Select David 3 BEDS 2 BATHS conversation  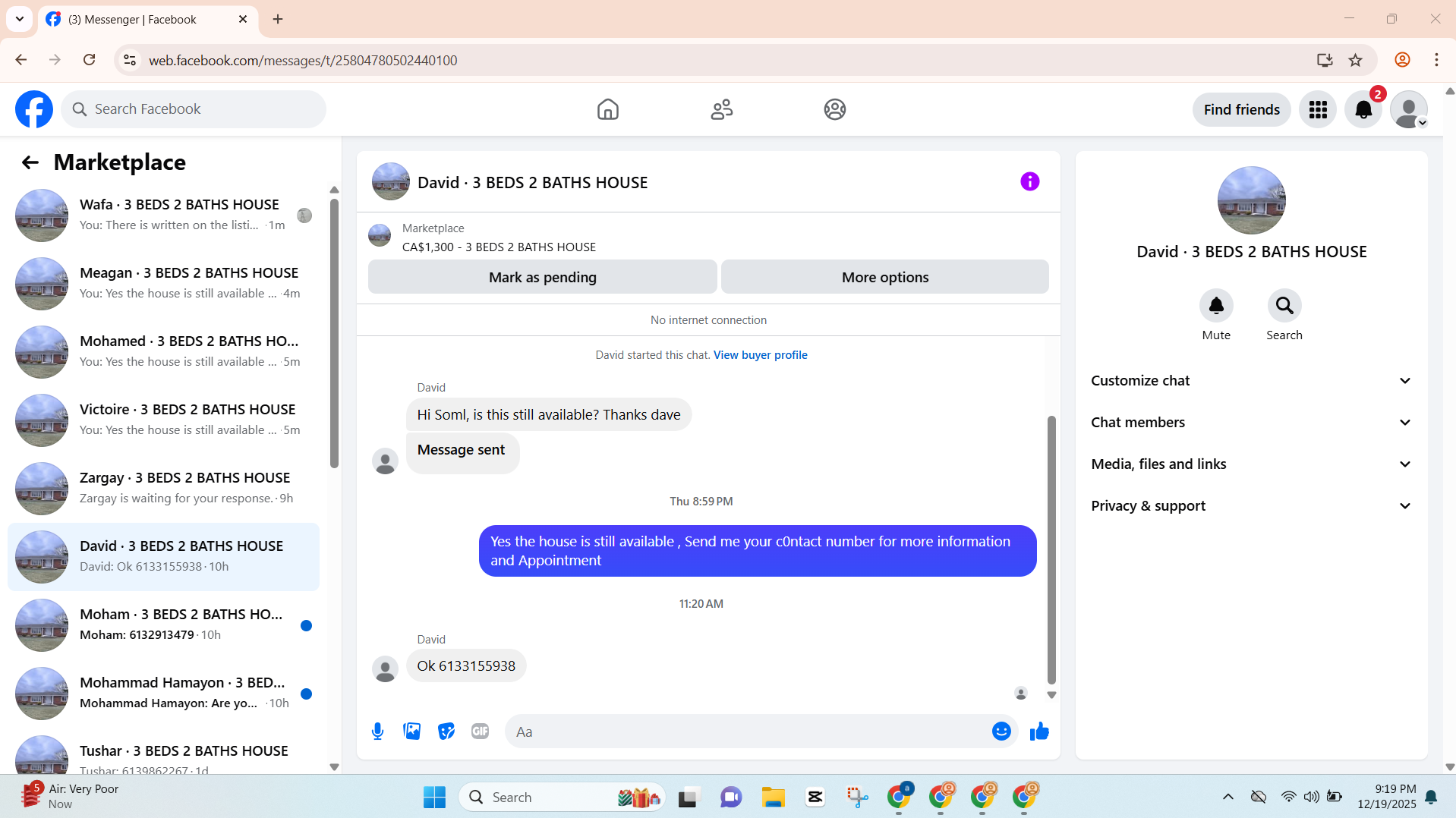click(x=163, y=557)
